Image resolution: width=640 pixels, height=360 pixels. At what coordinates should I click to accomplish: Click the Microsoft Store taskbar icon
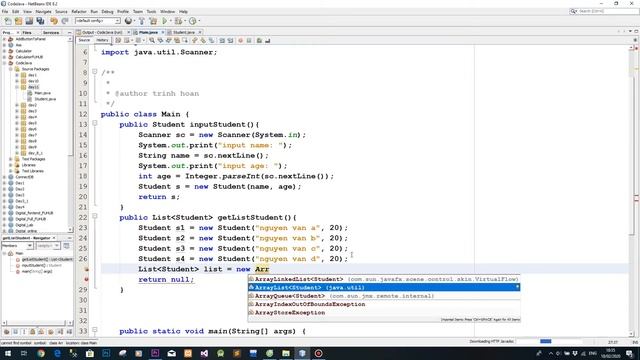(90, 353)
